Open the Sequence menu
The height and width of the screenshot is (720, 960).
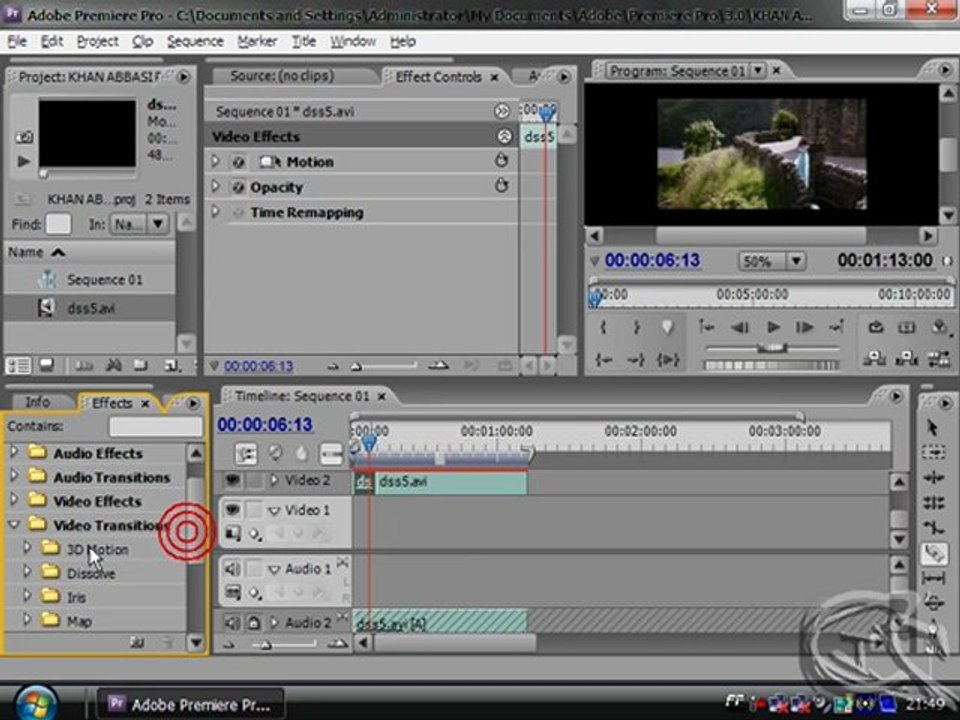tap(195, 41)
